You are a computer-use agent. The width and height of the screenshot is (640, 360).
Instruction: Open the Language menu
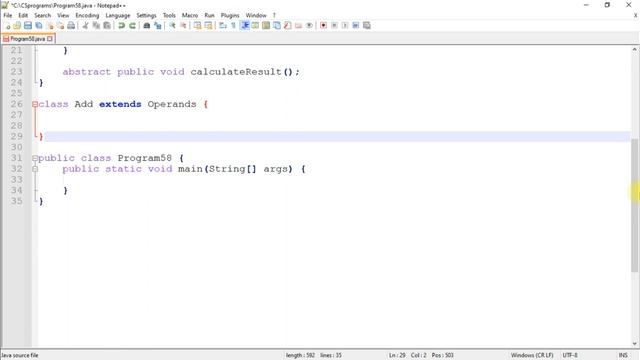118,16
